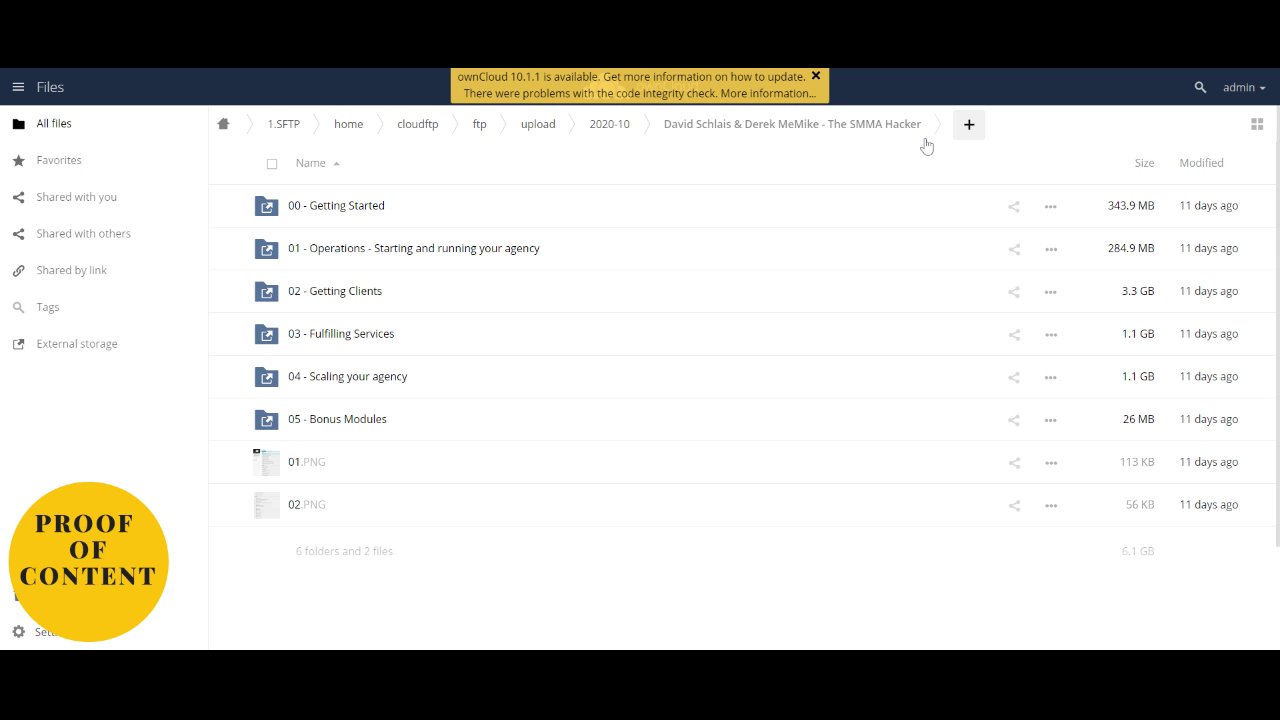Click the 00 - Getting Started folder icon

point(266,206)
